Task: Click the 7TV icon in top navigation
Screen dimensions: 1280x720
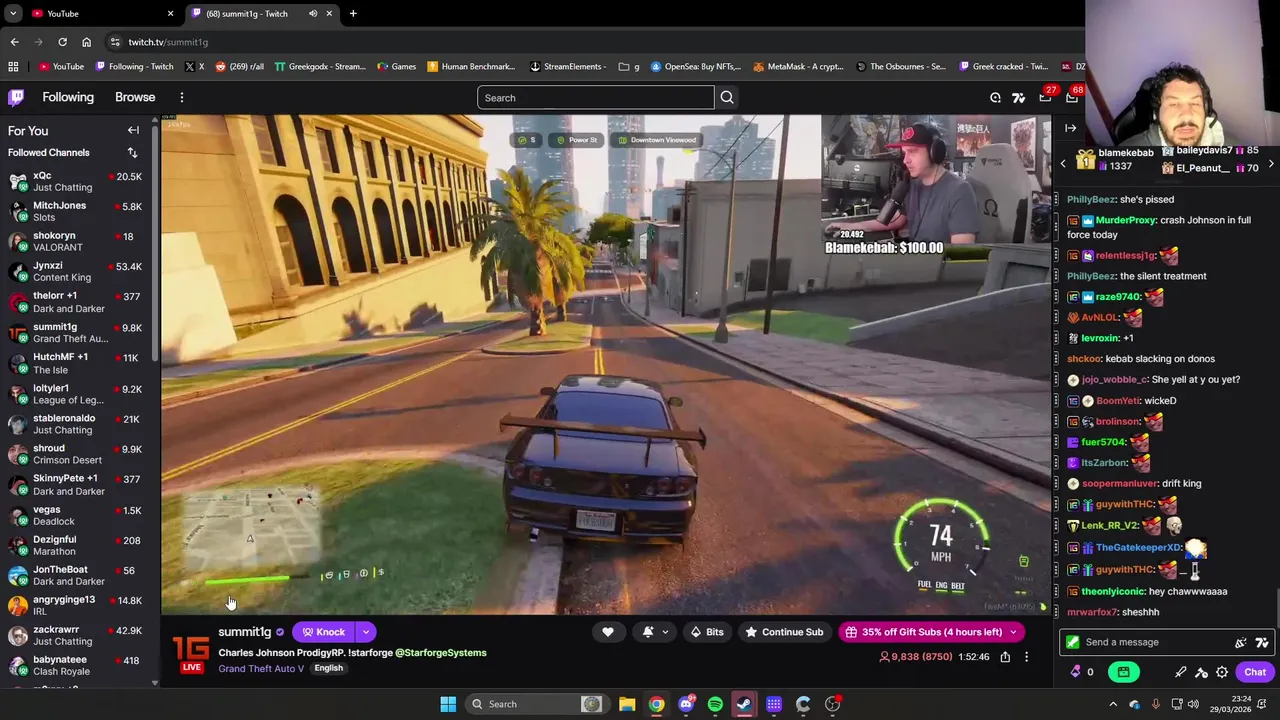Action: pos(1018,97)
